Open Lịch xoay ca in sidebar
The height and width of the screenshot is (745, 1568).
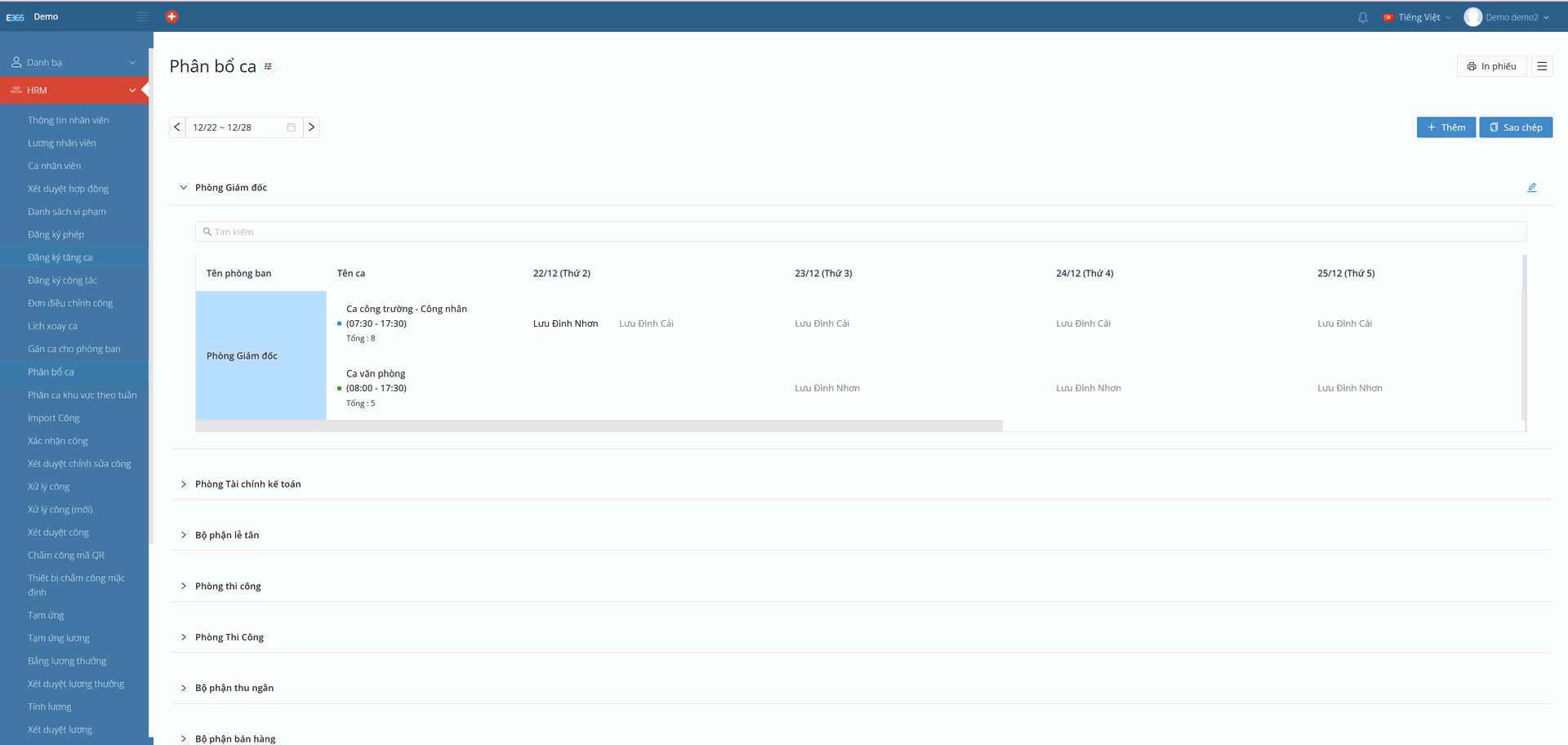pyautogui.click(x=52, y=326)
